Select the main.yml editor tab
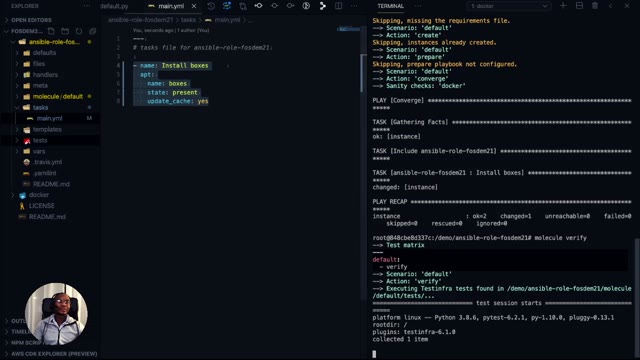Viewport: 640px width, 360px height. pyautogui.click(x=171, y=6)
